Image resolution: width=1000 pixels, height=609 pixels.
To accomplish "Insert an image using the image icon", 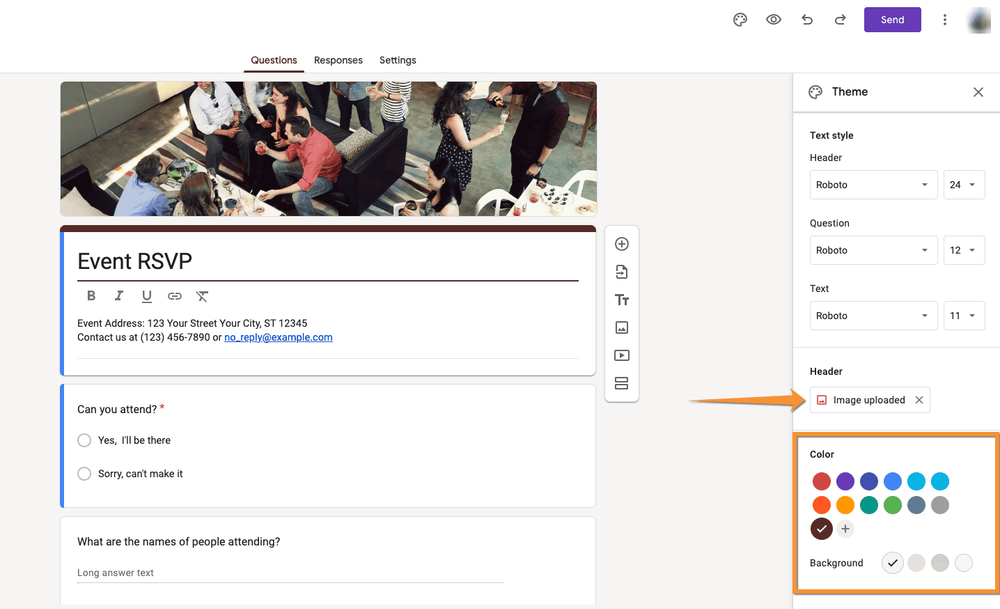I will tap(622, 327).
